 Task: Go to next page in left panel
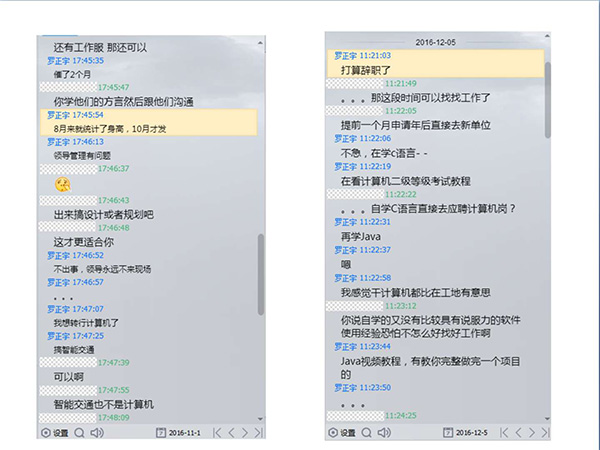tap(245, 433)
